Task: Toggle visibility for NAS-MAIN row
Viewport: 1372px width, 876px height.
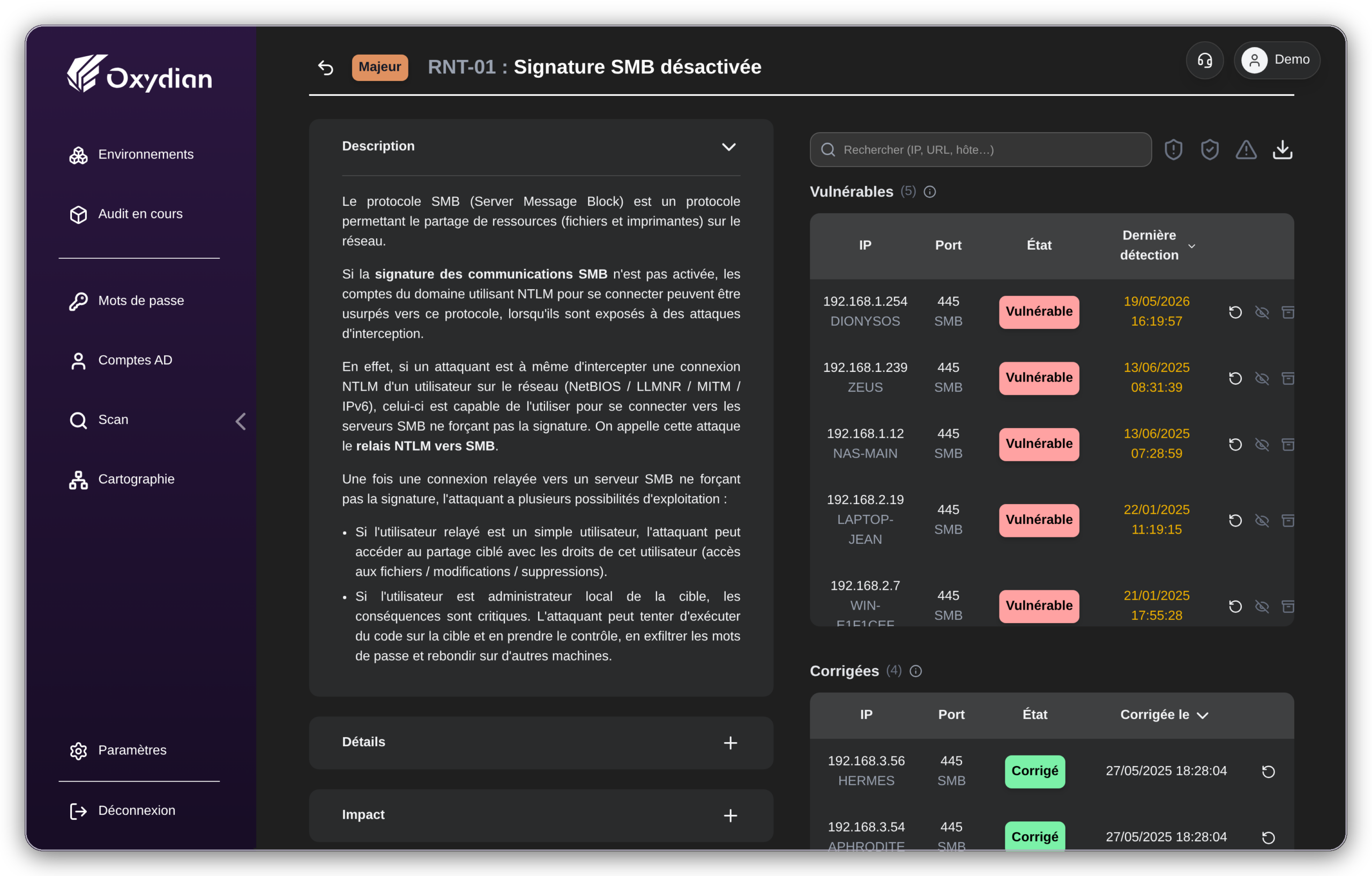Action: coord(1262,444)
